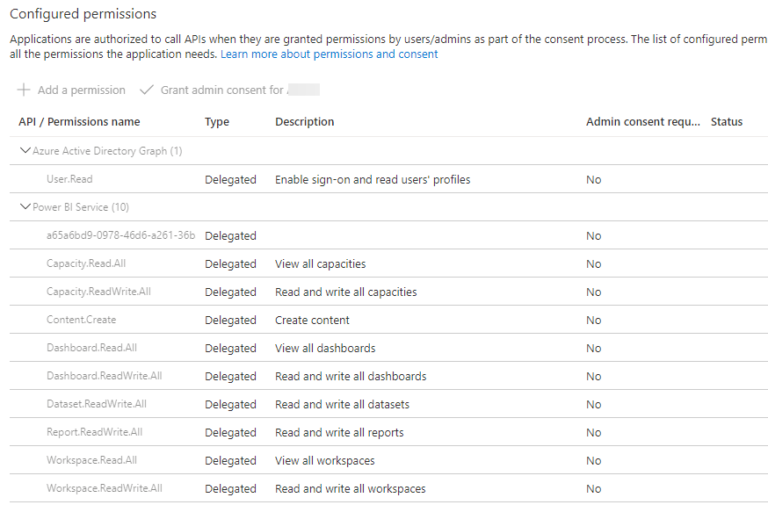
Task: Open the Dashboard.ReadWrite.All permission
Action: click(104, 375)
